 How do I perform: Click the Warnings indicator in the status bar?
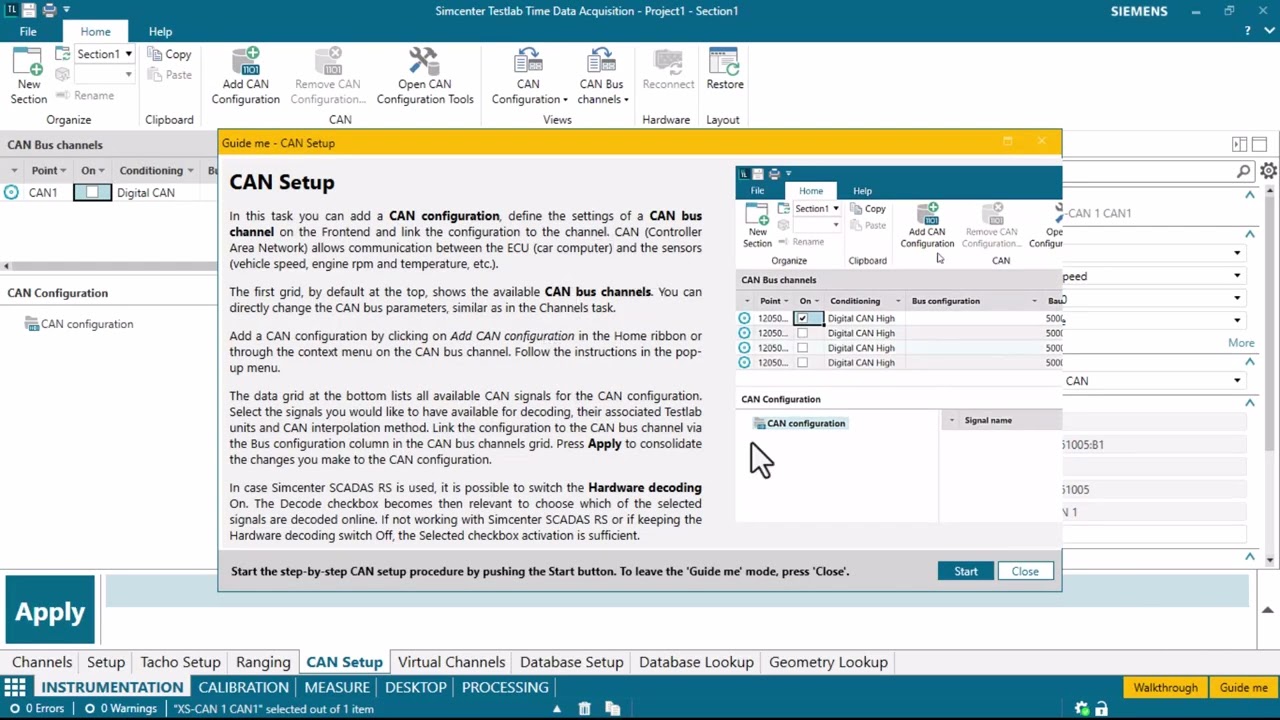[x=120, y=709]
